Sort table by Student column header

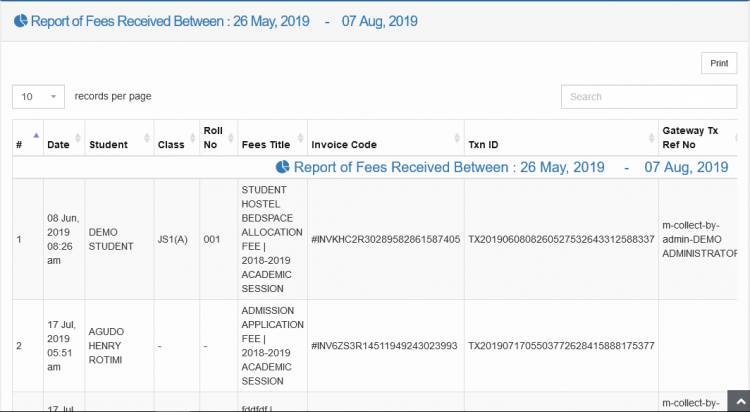click(108, 144)
